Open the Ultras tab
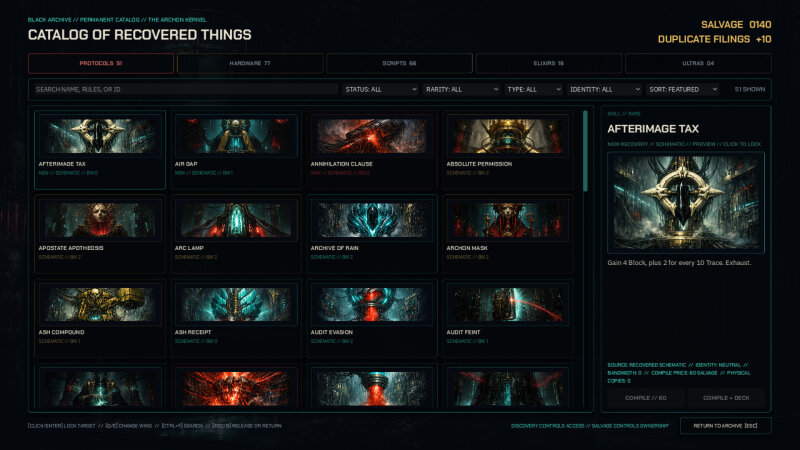 698,63
